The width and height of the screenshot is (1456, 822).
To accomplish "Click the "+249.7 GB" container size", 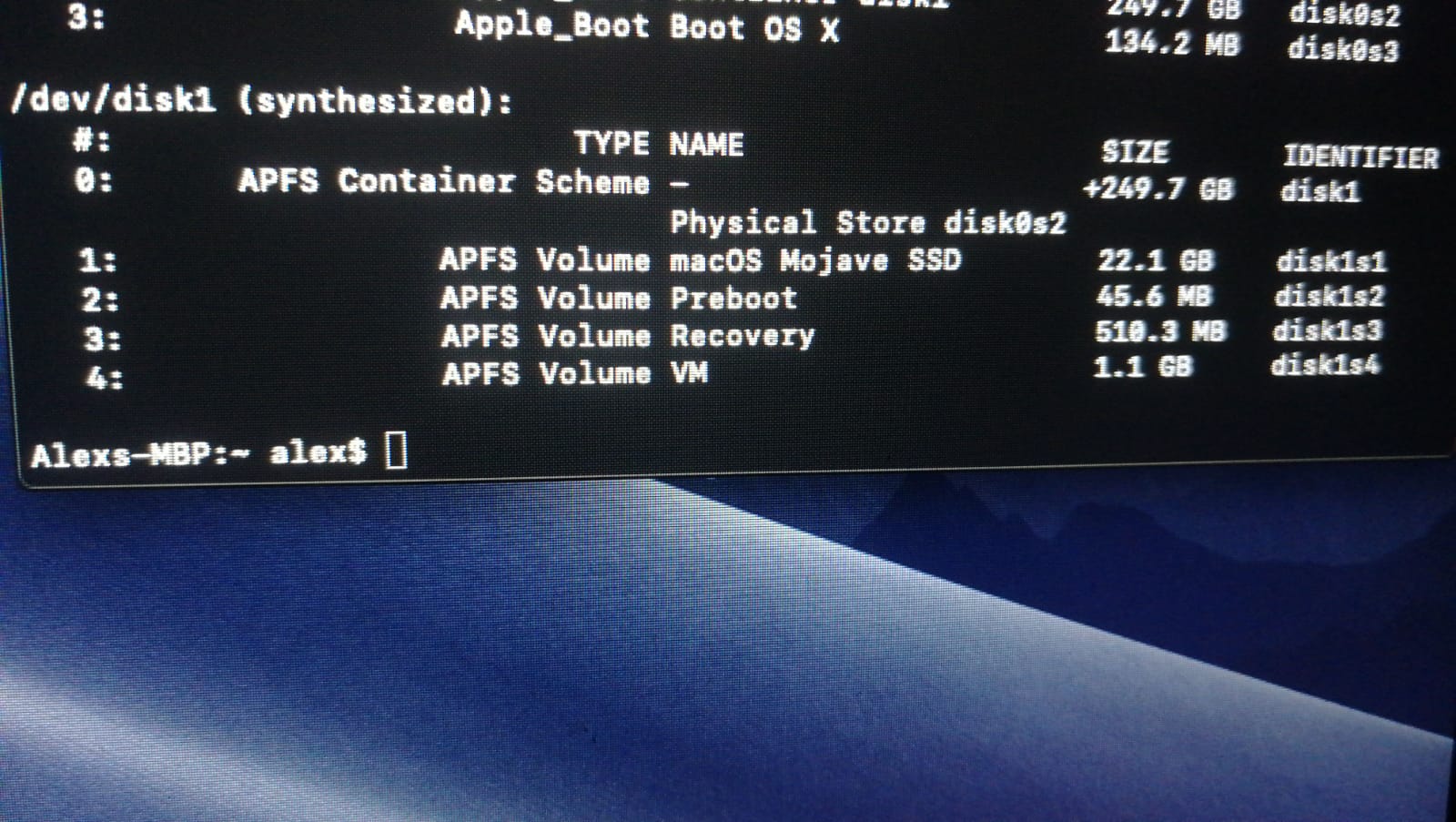I will tap(1158, 188).
